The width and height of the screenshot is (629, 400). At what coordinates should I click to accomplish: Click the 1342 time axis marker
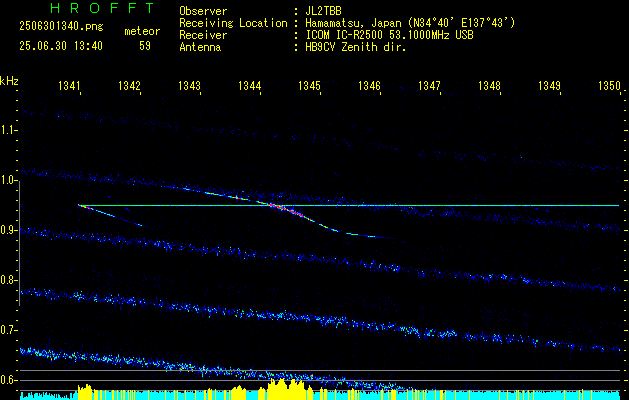pos(129,85)
